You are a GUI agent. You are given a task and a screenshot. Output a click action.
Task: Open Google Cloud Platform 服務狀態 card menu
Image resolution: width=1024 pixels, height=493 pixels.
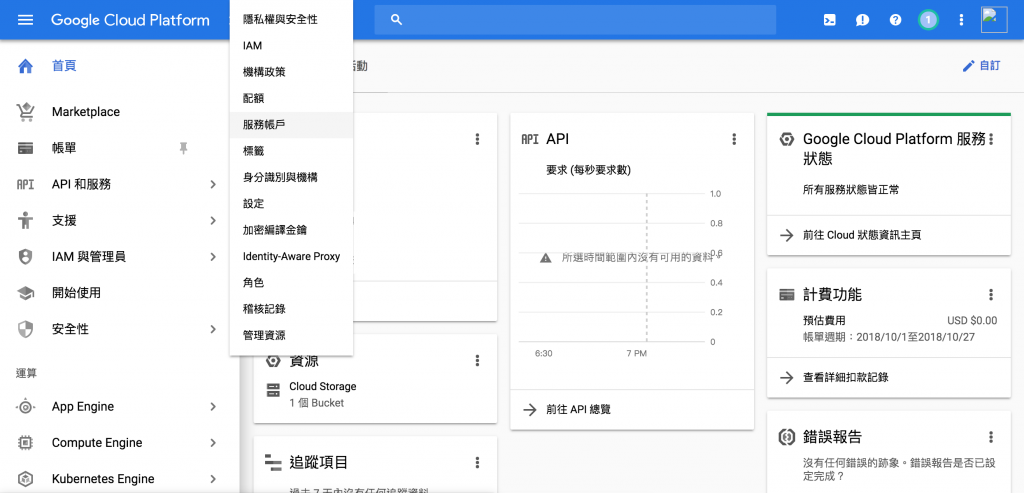(x=991, y=139)
